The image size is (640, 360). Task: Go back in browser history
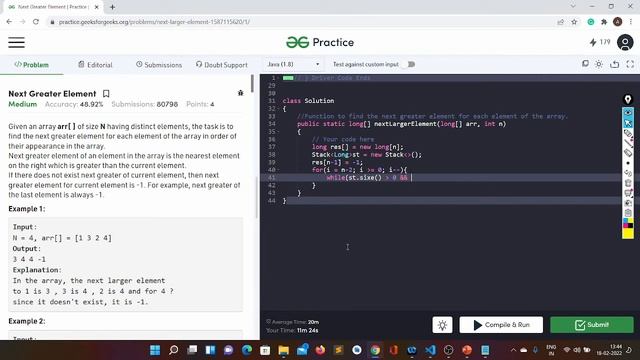pyautogui.click(x=9, y=22)
